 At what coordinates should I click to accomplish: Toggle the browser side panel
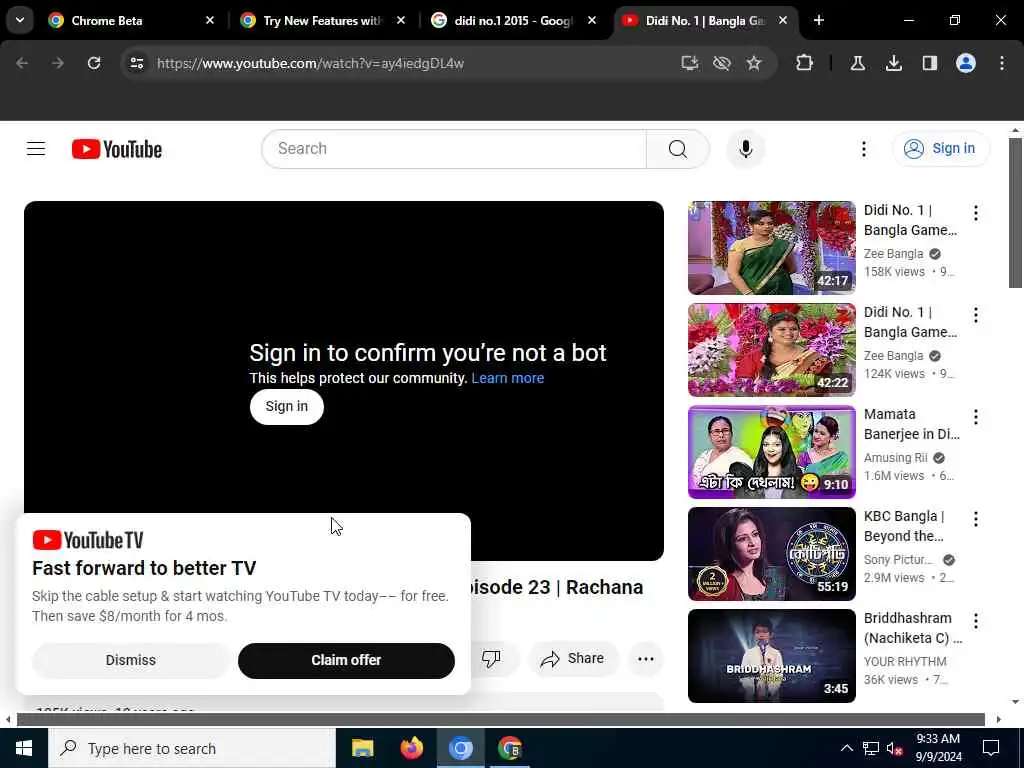coord(930,63)
